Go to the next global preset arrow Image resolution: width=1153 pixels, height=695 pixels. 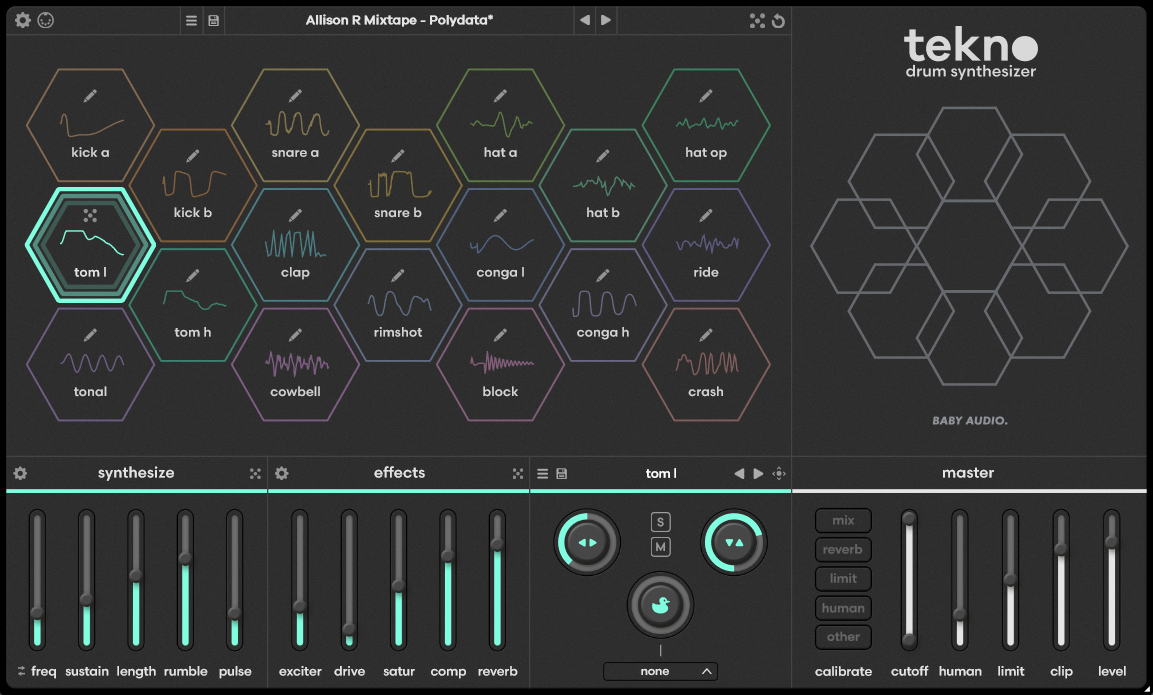coord(606,20)
